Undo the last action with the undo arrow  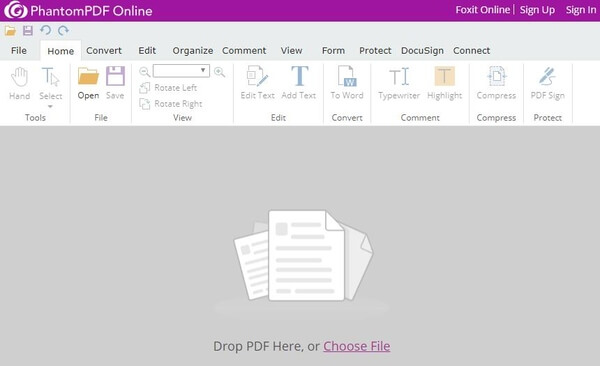46,30
